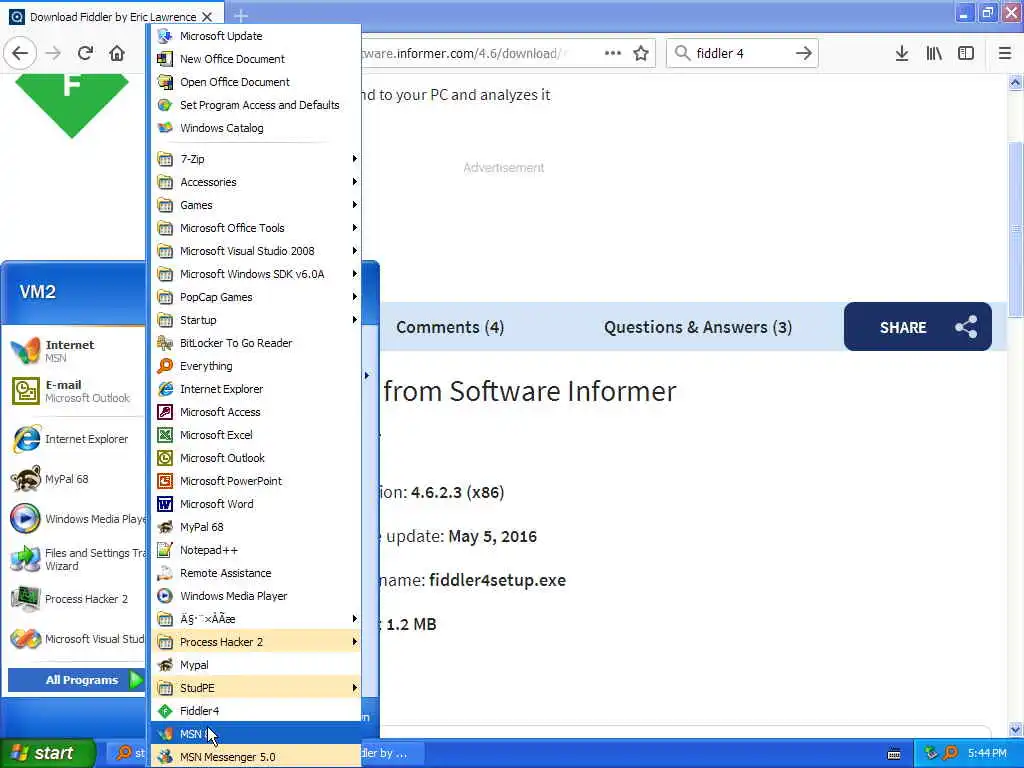Open a new browser tab
1024x768 pixels.
(241, 16)
